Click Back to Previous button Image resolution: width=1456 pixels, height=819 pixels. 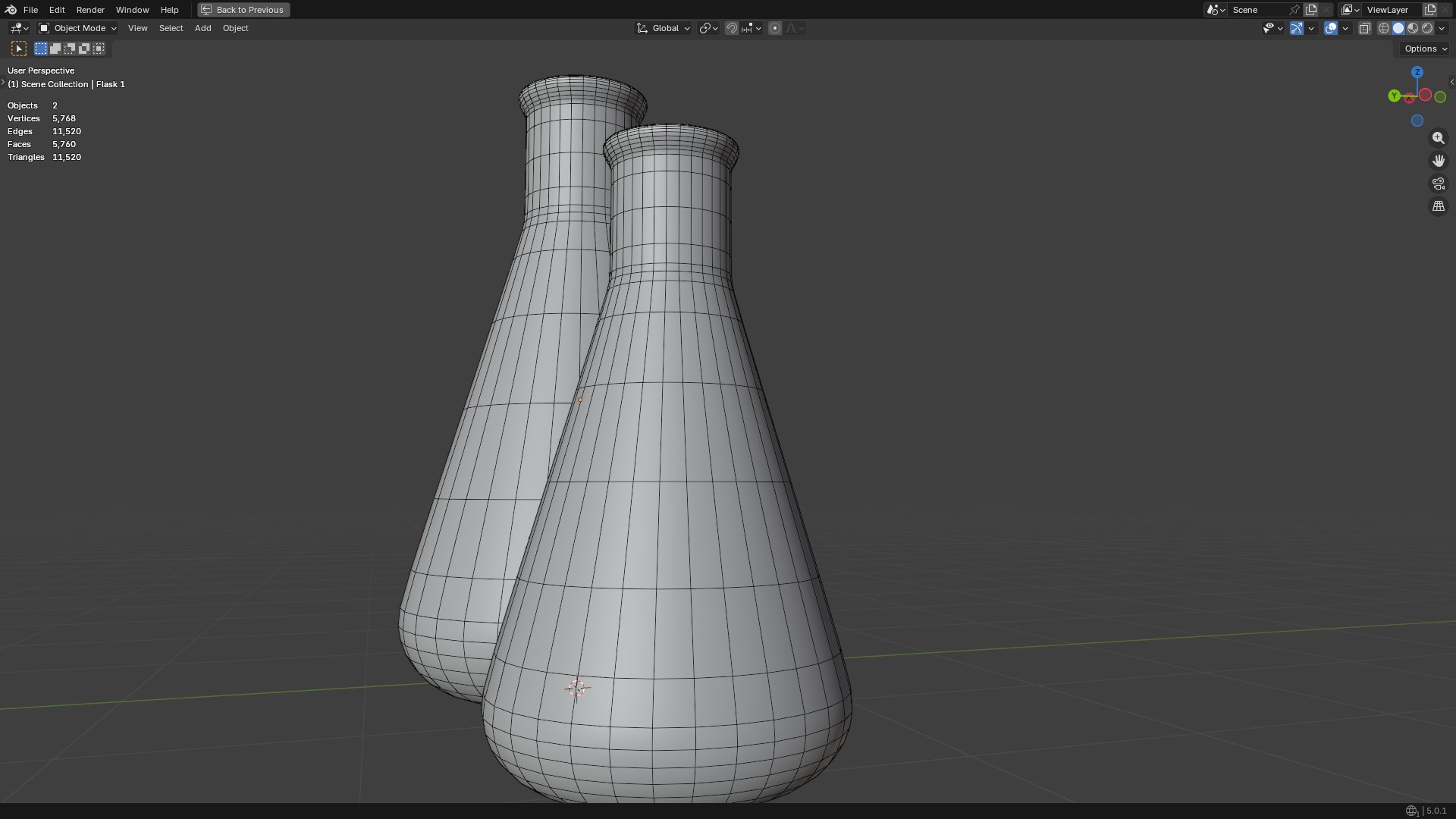click(x=243, y=10)
